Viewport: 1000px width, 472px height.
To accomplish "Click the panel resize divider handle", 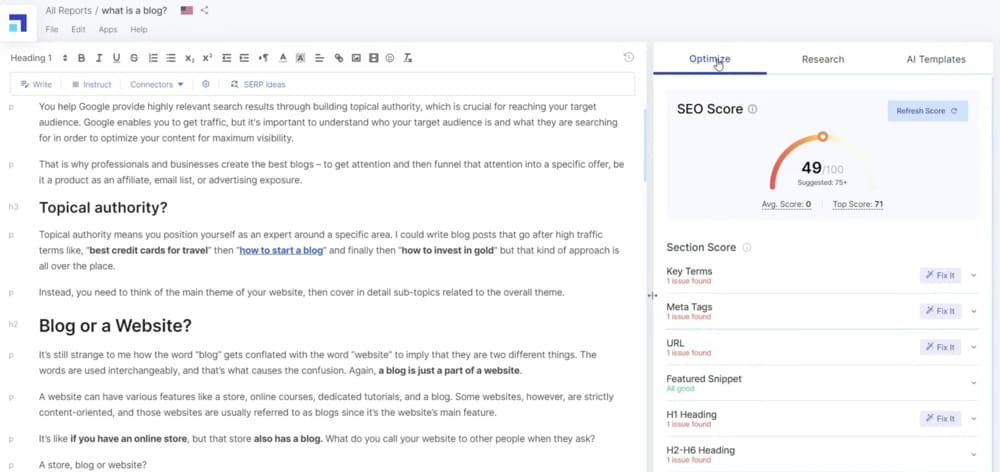I will [652, 295].
